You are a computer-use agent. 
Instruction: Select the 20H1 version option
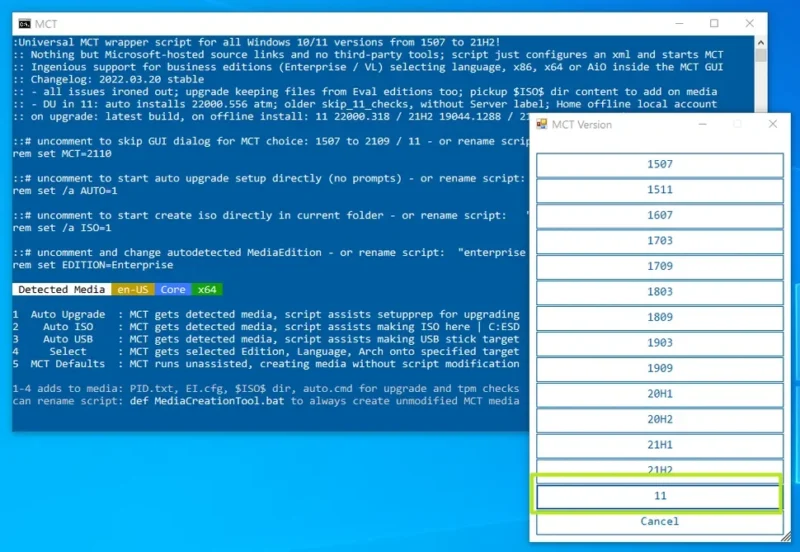click(659, 394)
